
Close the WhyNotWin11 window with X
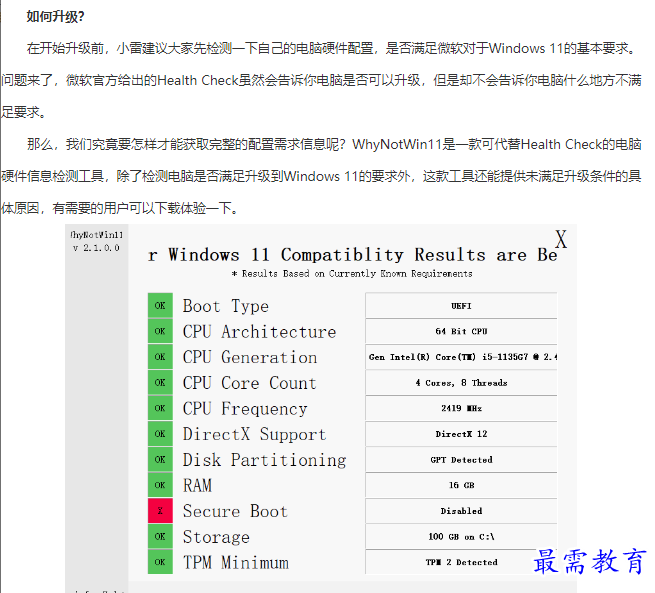pos(561,239)
